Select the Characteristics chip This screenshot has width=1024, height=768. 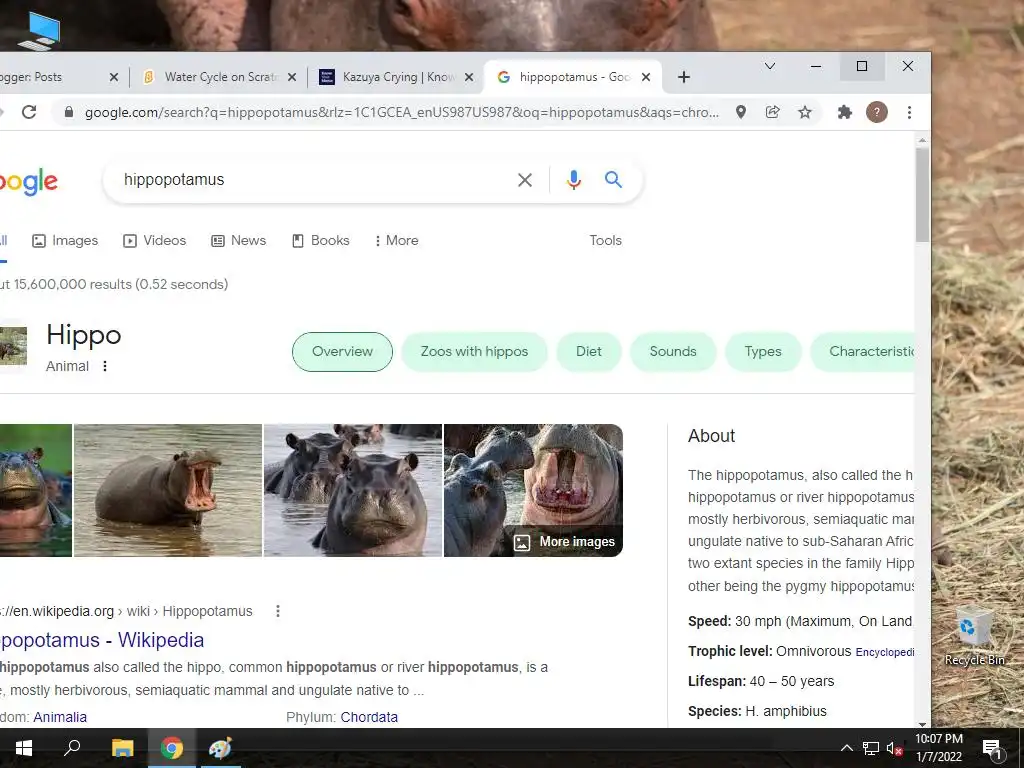pos(862,351)
